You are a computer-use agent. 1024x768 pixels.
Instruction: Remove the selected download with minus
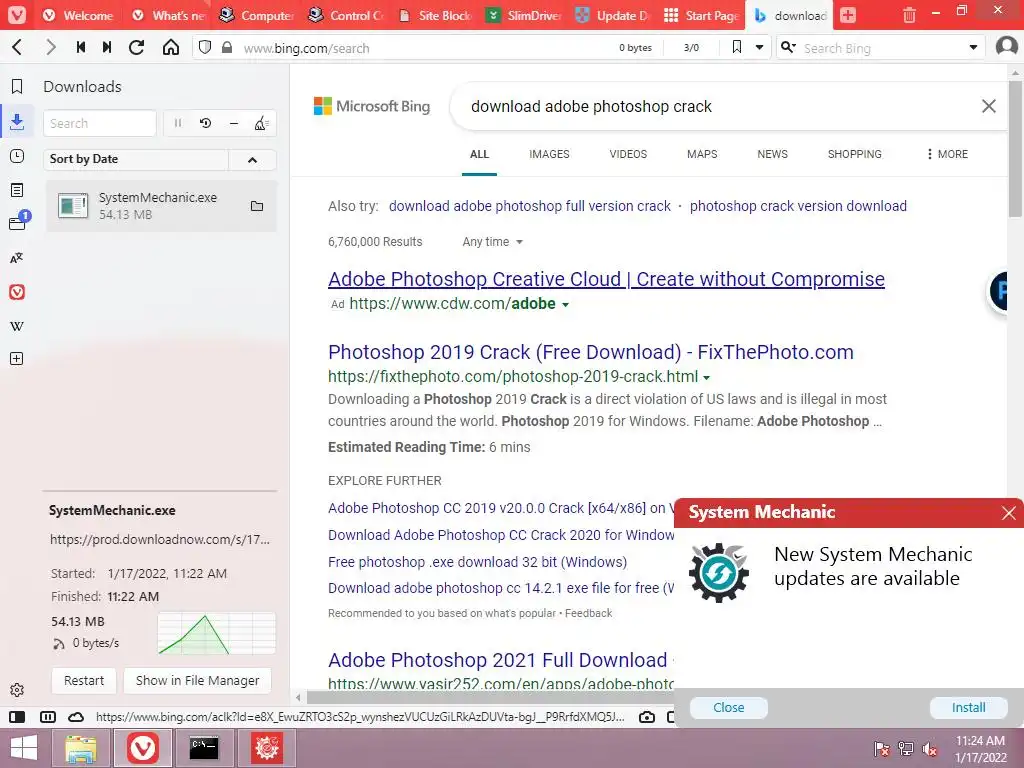pyautogui.click(x=234, y=123)
